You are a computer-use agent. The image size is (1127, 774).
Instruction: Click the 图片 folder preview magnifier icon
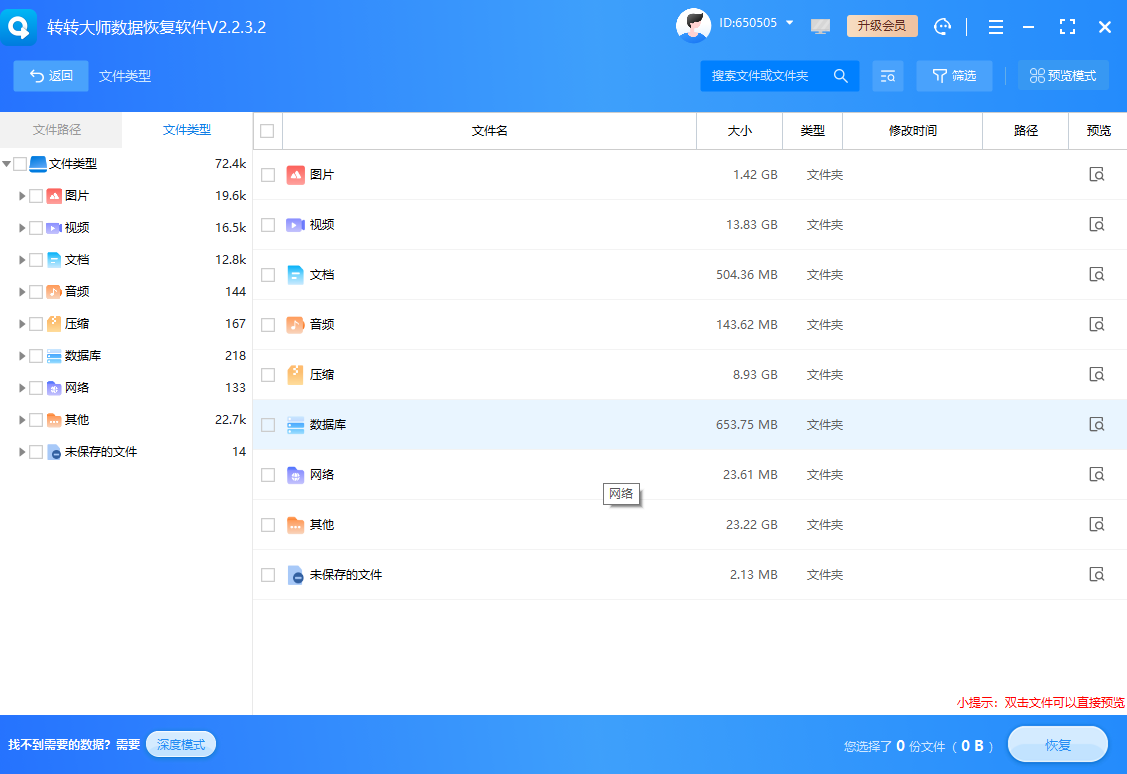coord(1097,174)
